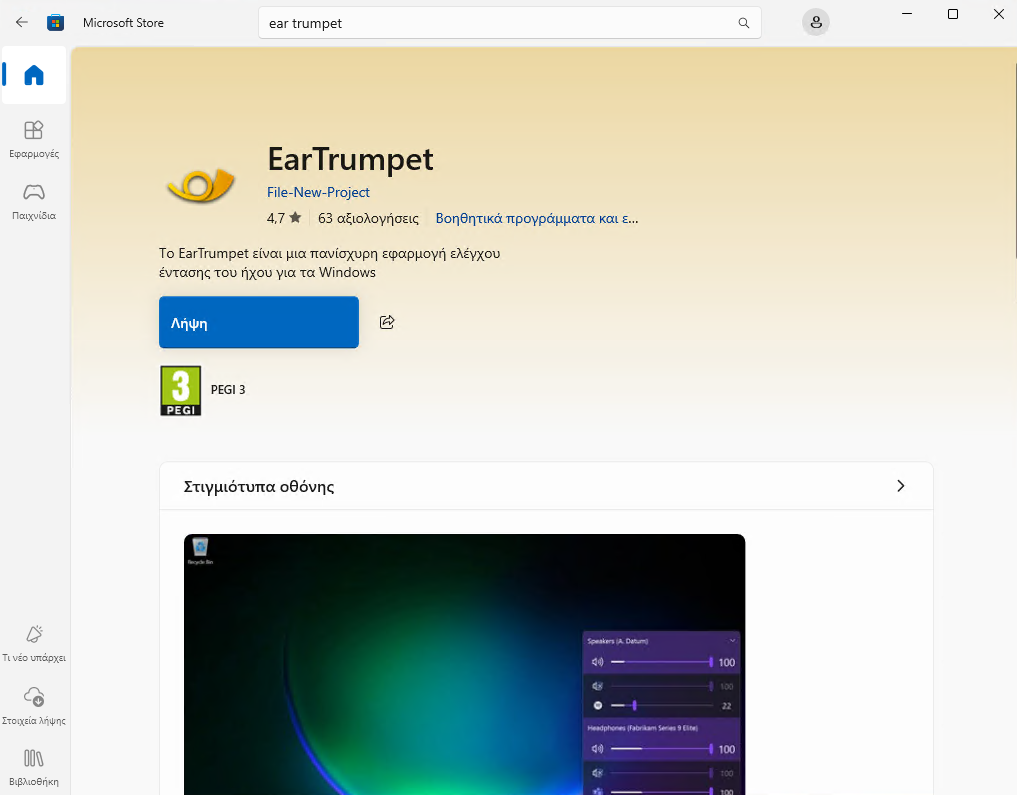Click the 4,7 star rating
The width and height of the screenshot is (1017, 795).
click(284, 218)
